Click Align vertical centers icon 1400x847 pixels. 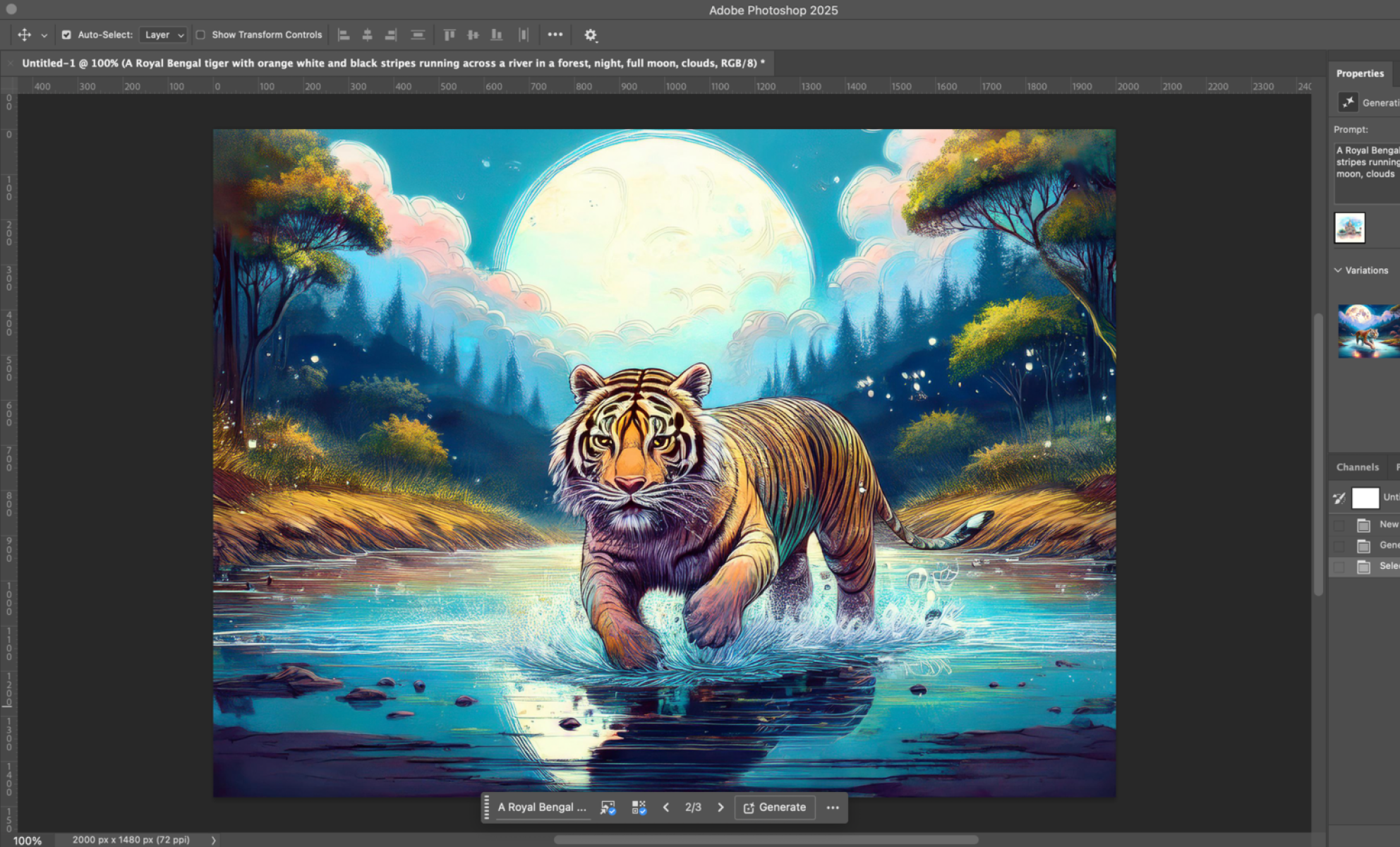473,35
